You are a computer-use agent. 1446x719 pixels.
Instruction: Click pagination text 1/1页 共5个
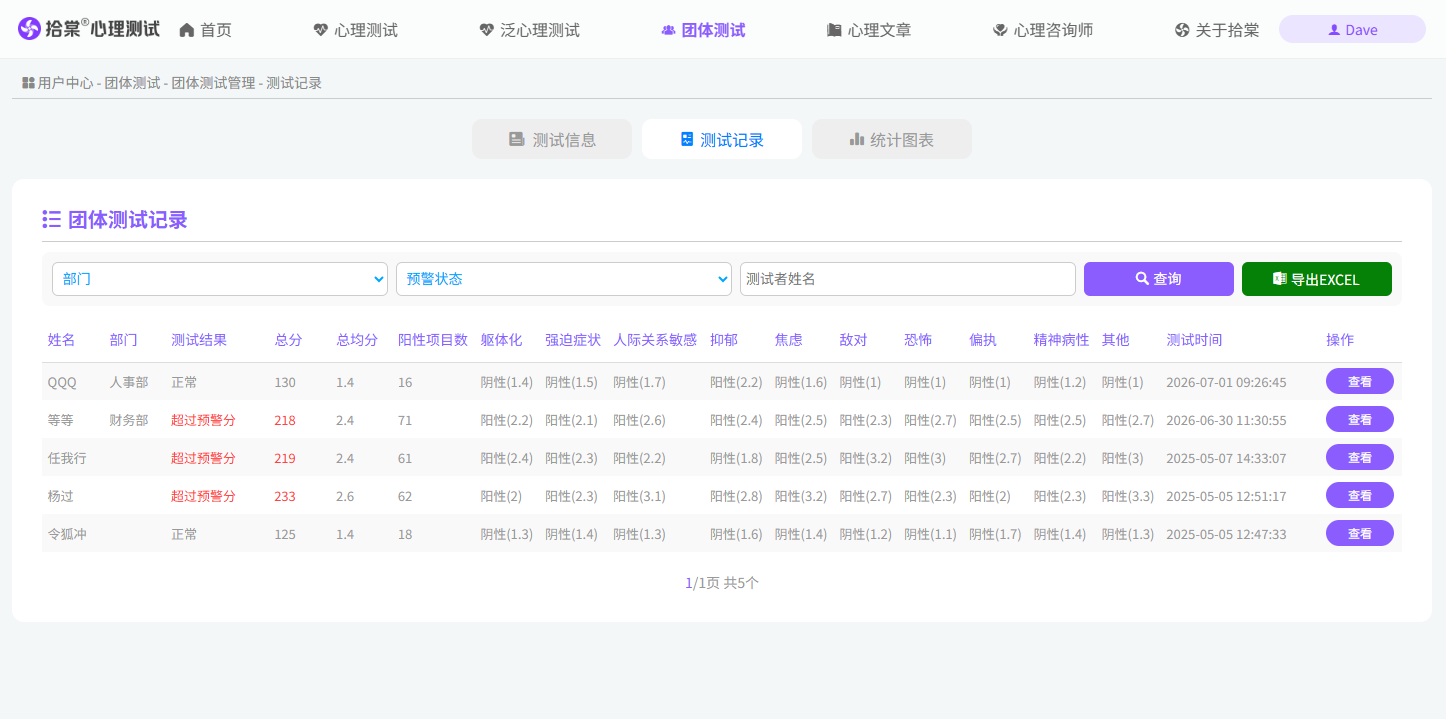pos(722,582)
